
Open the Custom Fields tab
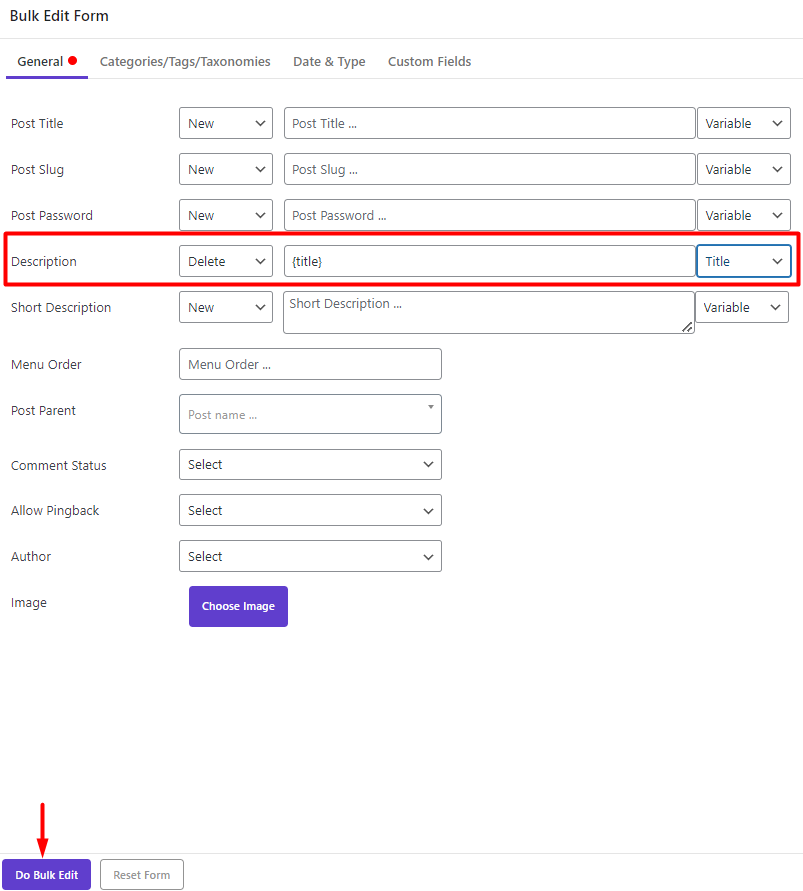[x=429, y=61]
